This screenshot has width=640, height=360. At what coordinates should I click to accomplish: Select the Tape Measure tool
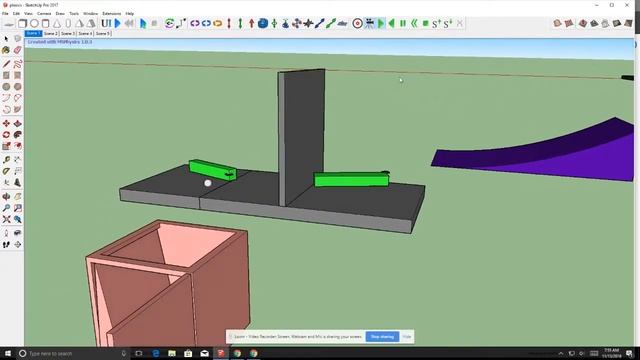(6, 160)
